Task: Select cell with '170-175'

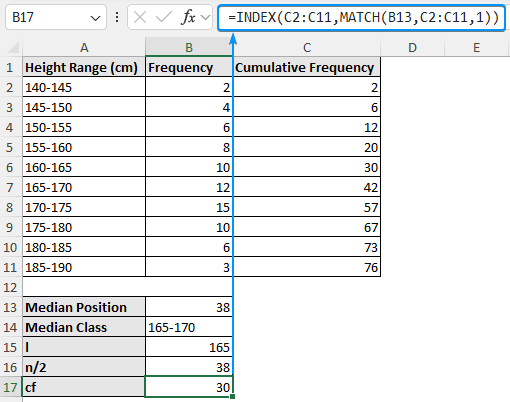Action: pyautogui.click(x=84, y=207)
